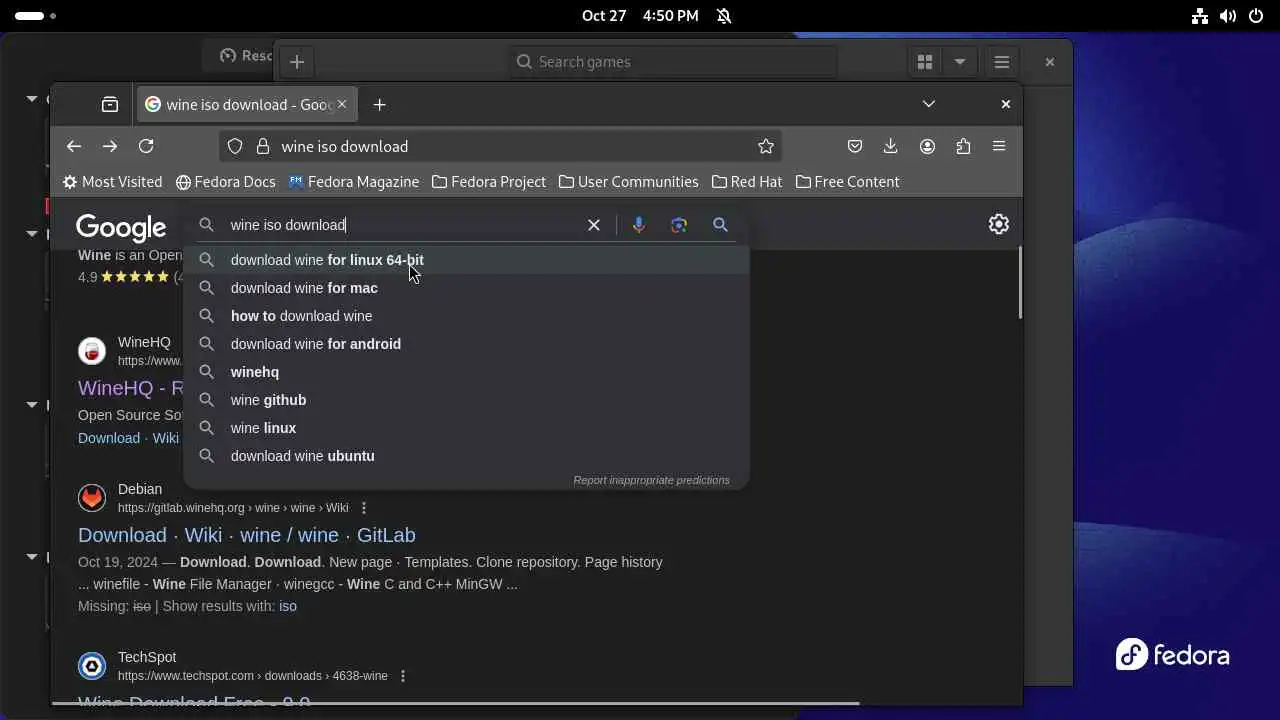Open the Save to Pocket icon

[855, 146]
